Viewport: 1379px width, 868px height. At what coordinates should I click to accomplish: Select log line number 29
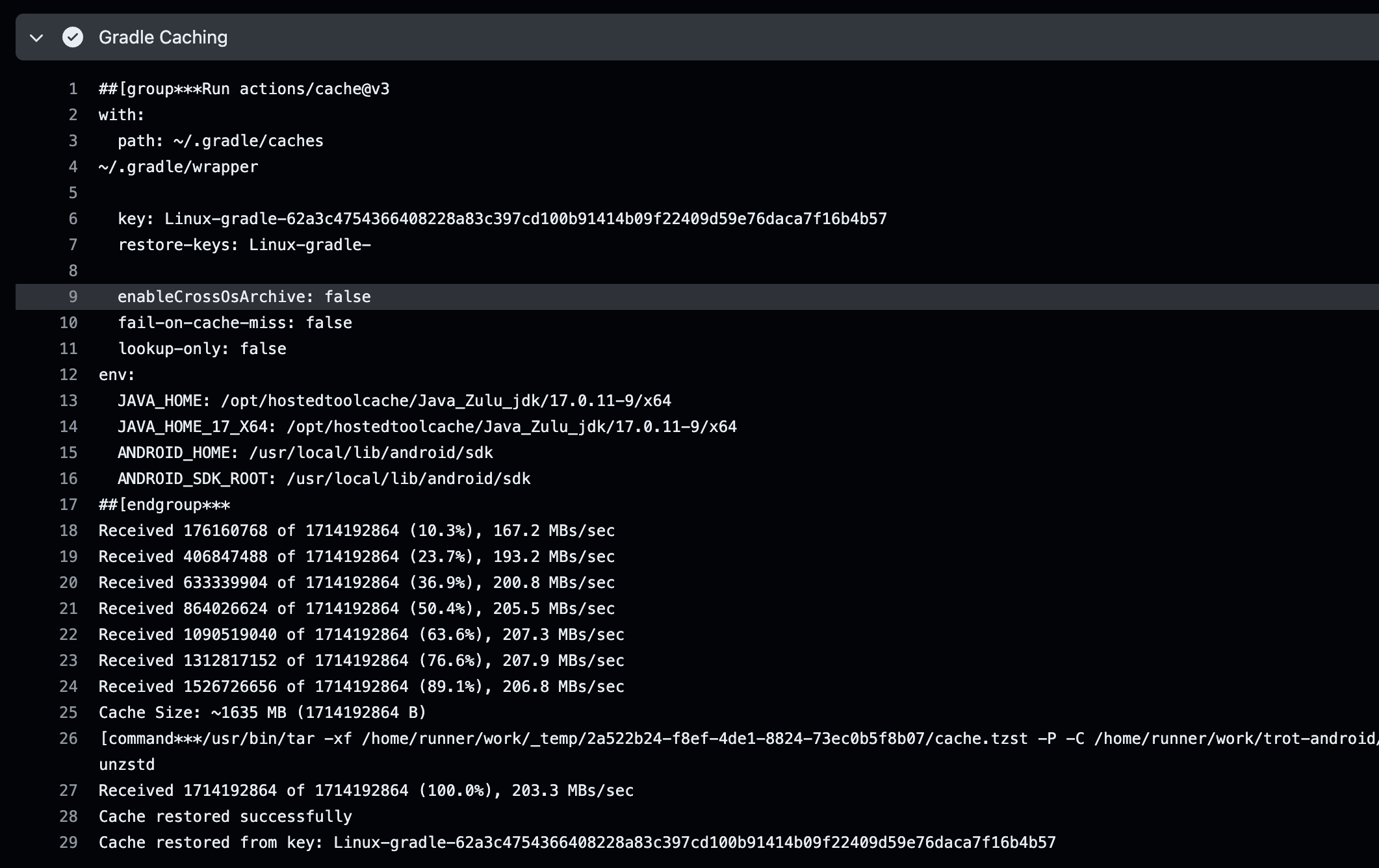click(x=68, y=843)
